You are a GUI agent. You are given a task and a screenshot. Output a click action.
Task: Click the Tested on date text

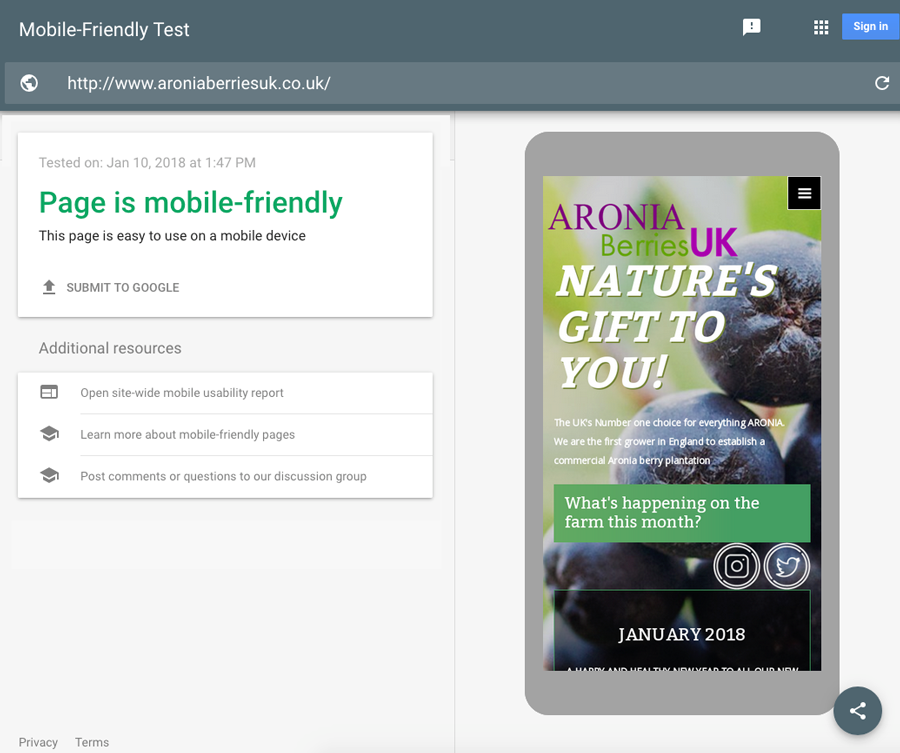point(147,163)
